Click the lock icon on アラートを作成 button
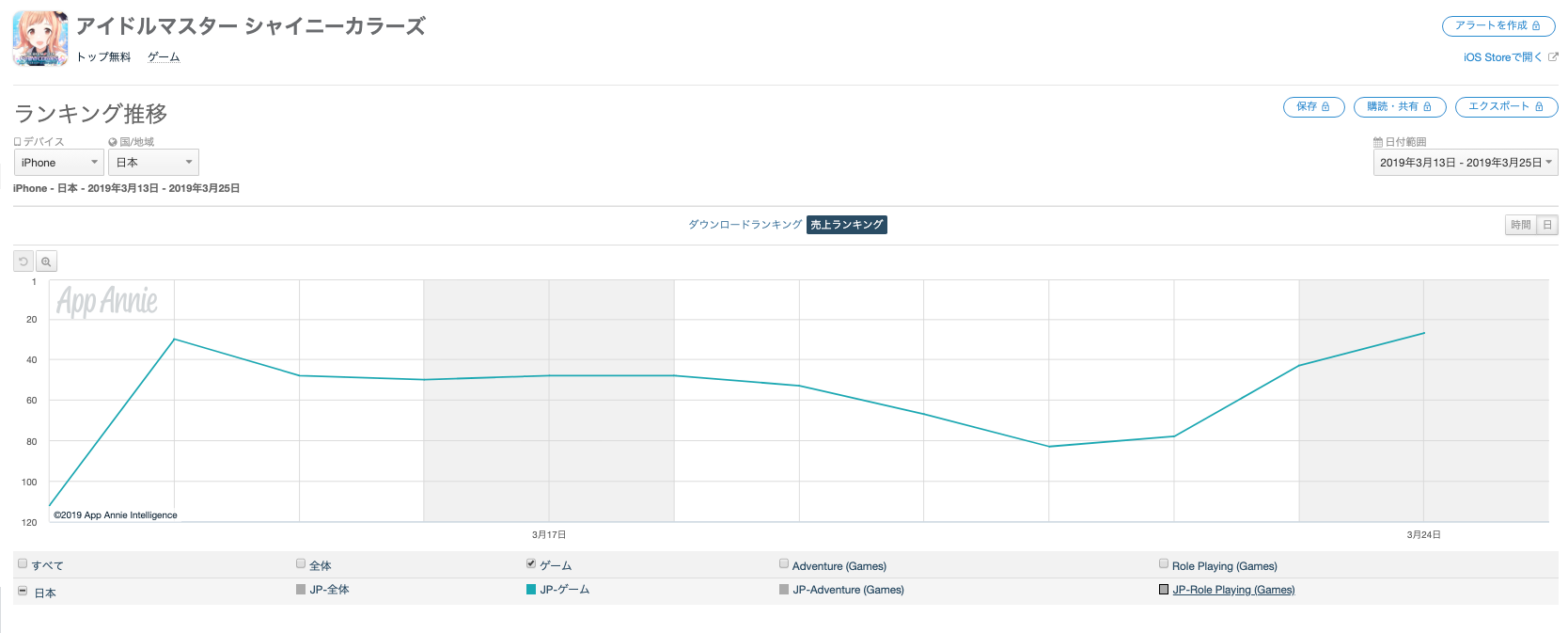Screen dimensions: 1568x633 pyautogui.click(x=1536, y=26)
